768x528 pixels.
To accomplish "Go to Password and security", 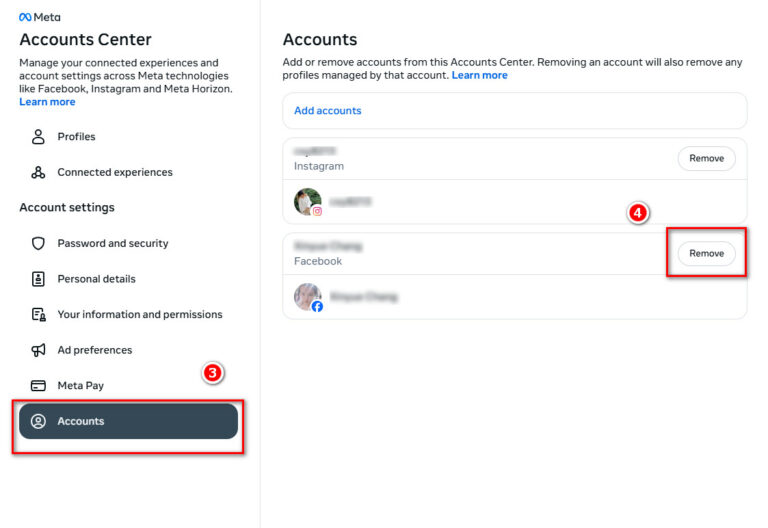I will (128, 243).
